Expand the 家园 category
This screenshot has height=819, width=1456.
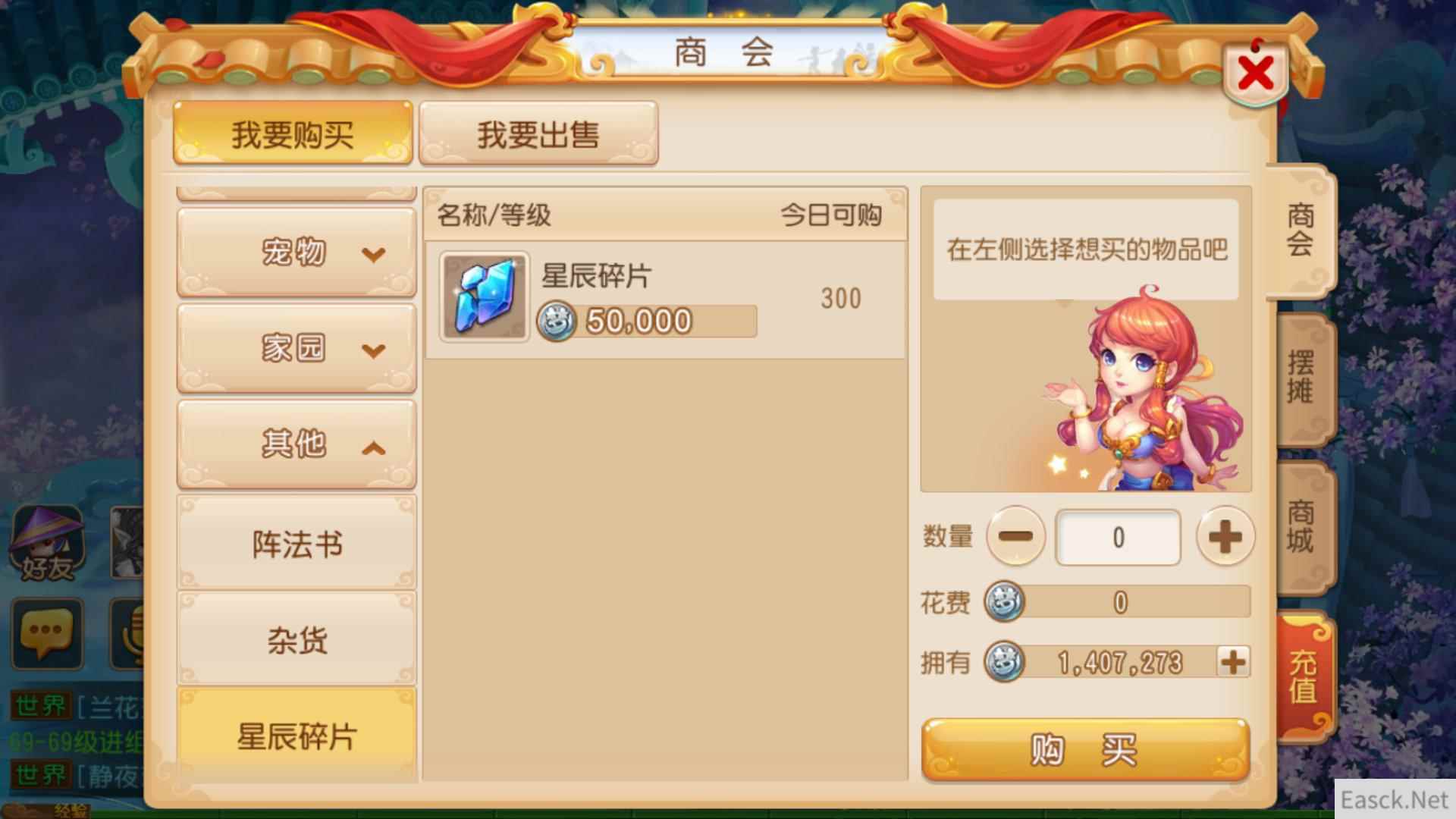tap(297, 348)
